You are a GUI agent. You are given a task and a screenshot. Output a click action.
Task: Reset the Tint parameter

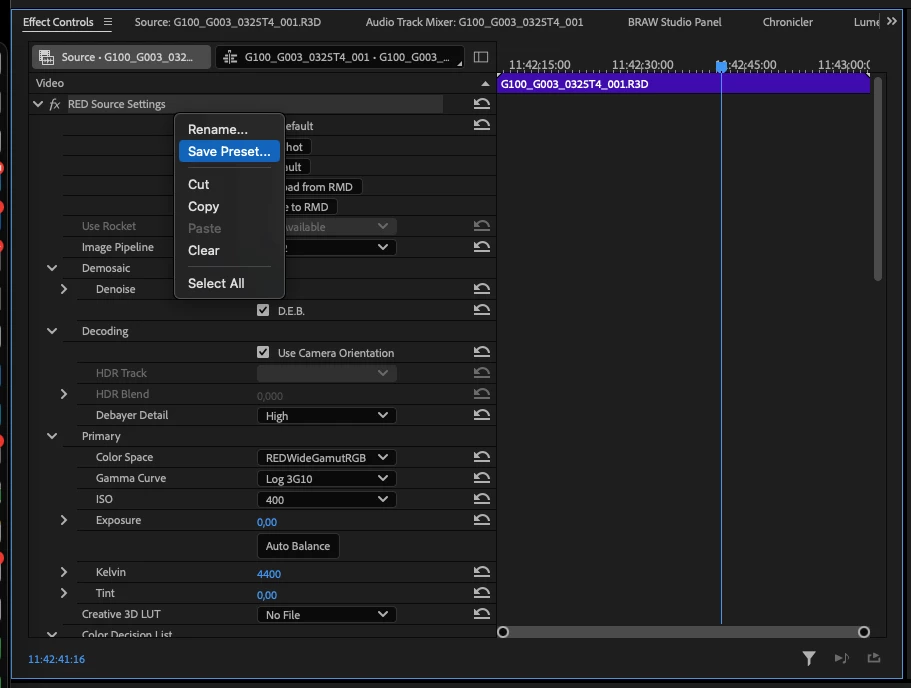(x=482, y=593)
